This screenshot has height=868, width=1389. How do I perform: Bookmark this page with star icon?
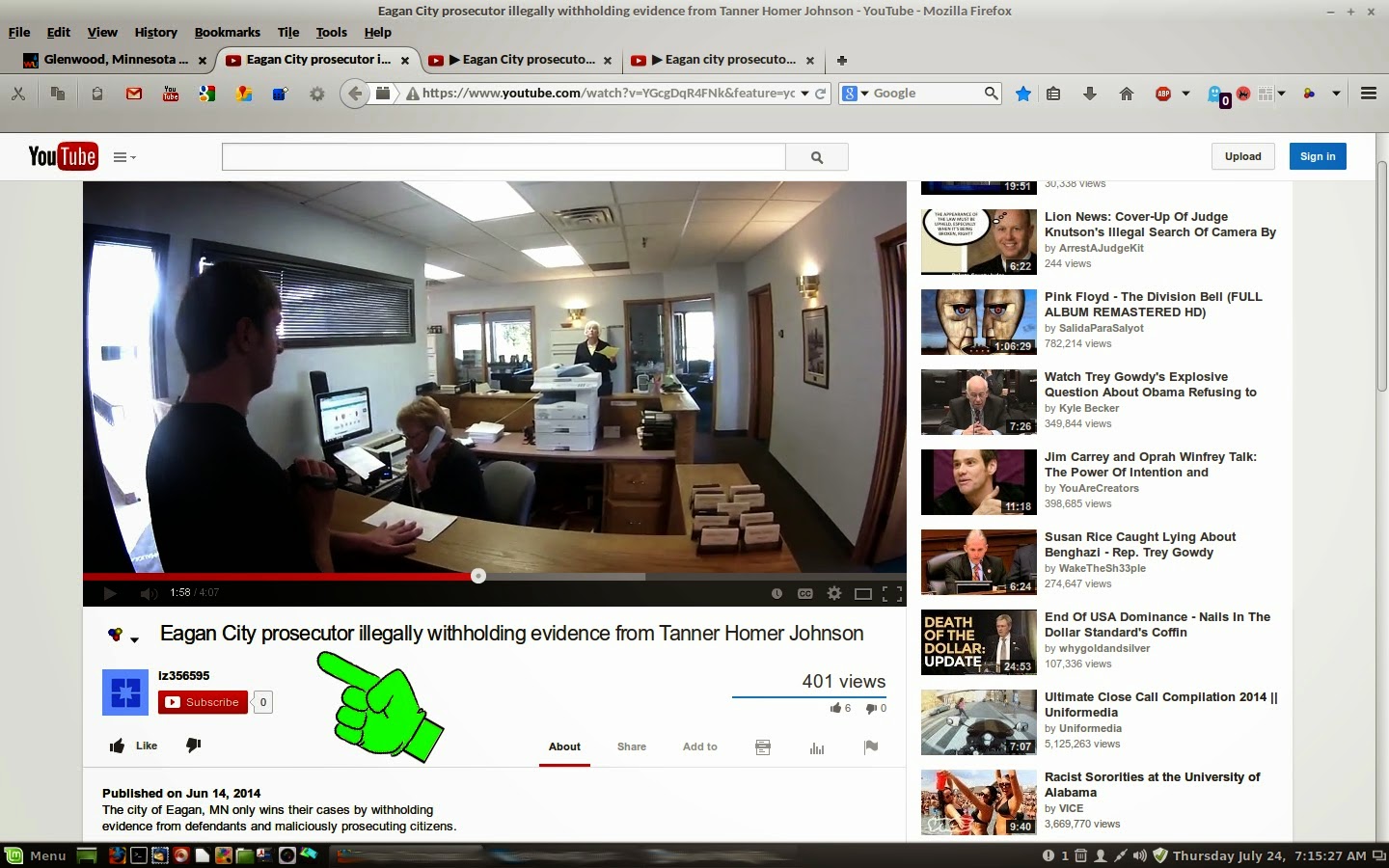(x=1023, y=94)
